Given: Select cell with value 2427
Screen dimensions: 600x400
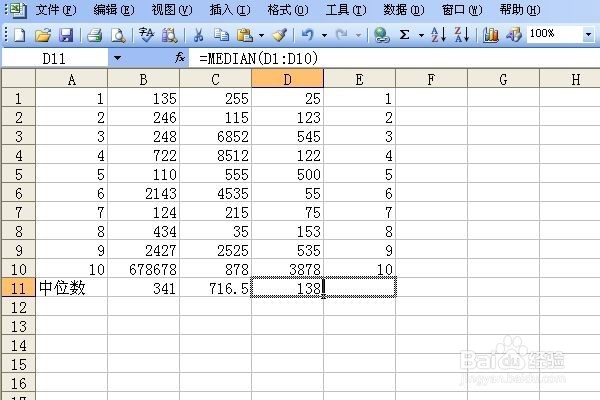Looking at the screenshot, I should (x=143, y=250).
